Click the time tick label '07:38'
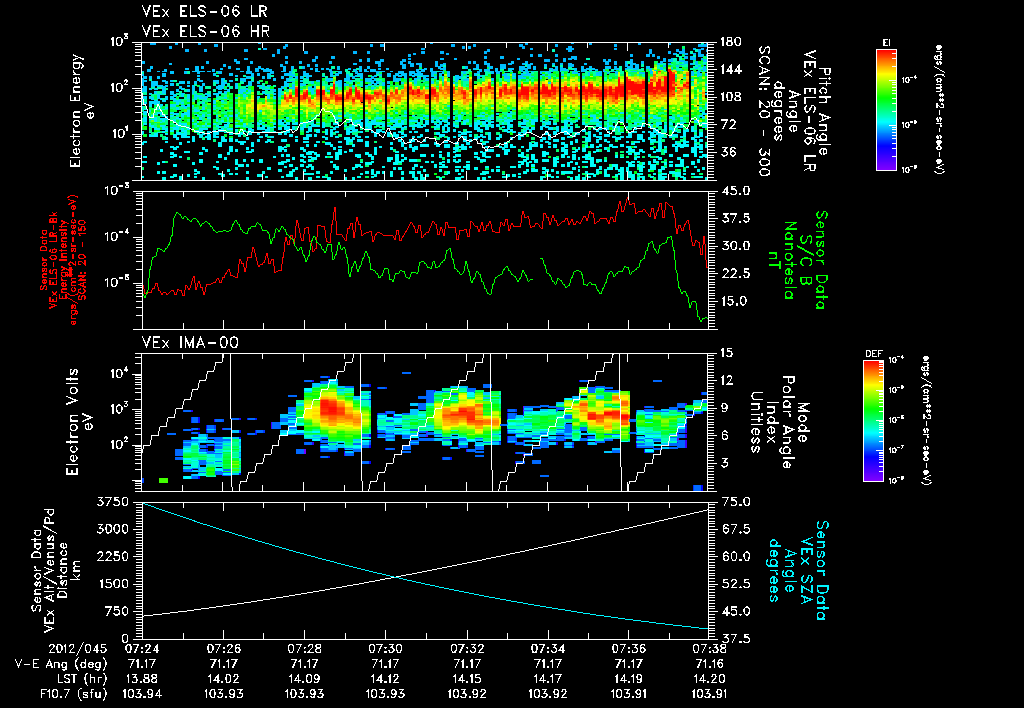 [x=709, y=649]
